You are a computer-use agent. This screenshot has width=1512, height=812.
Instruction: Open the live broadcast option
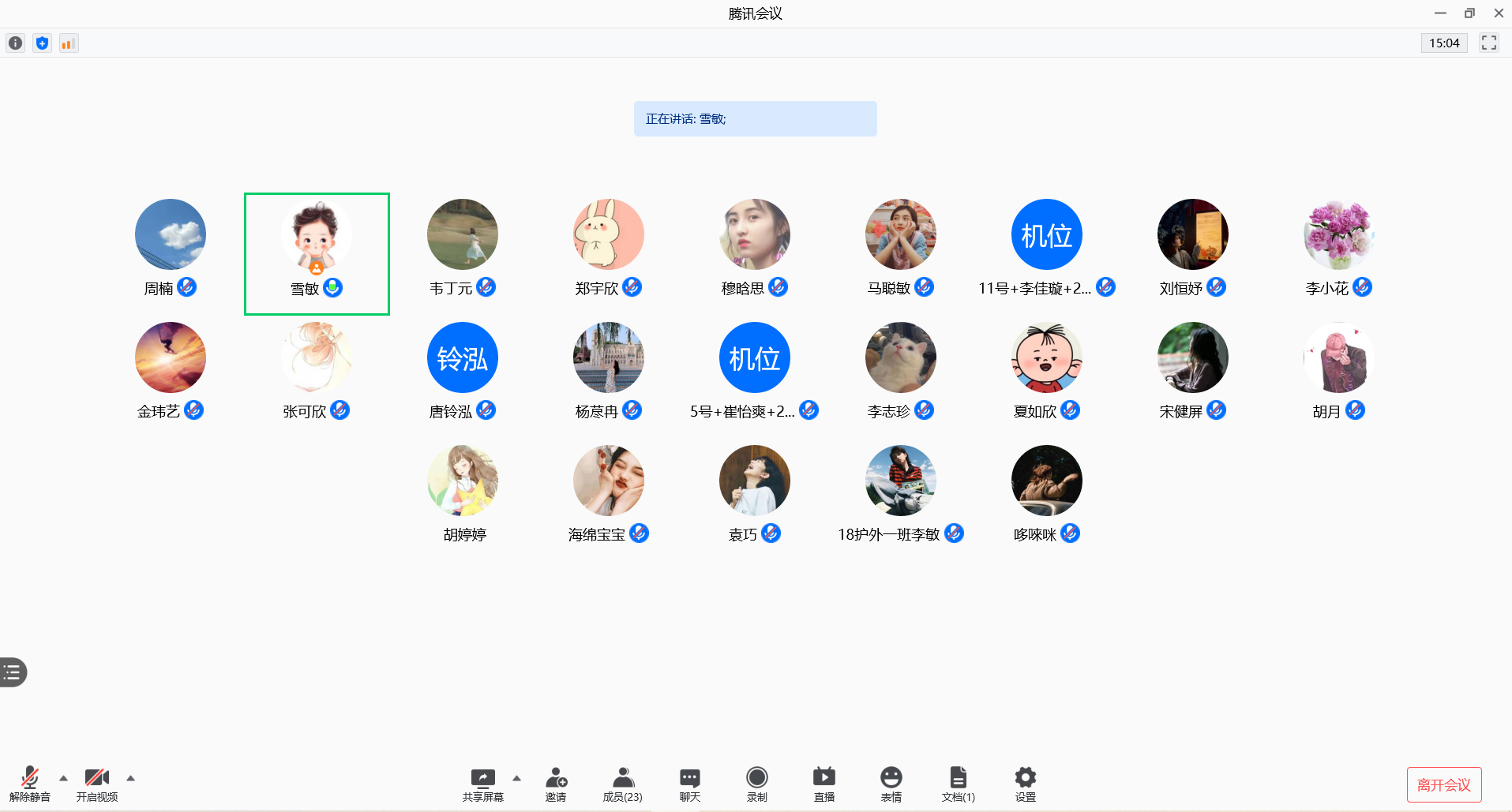tap(824, 784)
